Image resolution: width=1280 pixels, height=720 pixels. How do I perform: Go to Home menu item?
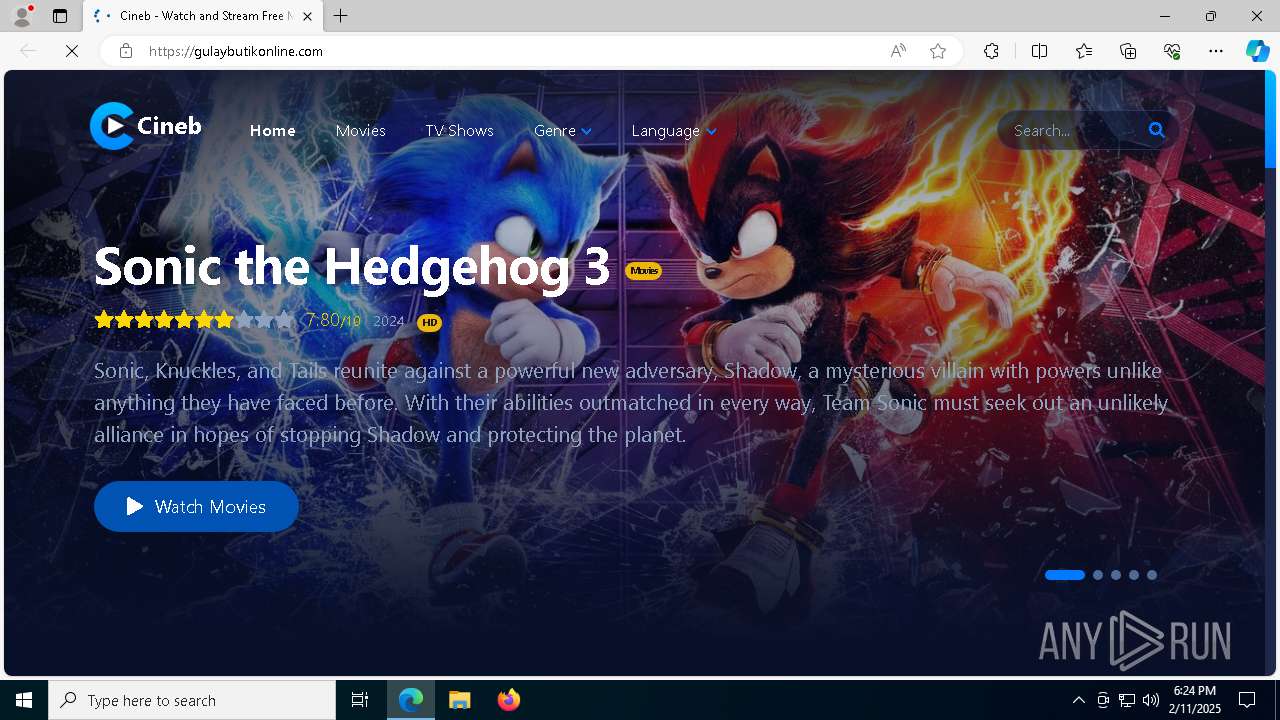[273, 131]
